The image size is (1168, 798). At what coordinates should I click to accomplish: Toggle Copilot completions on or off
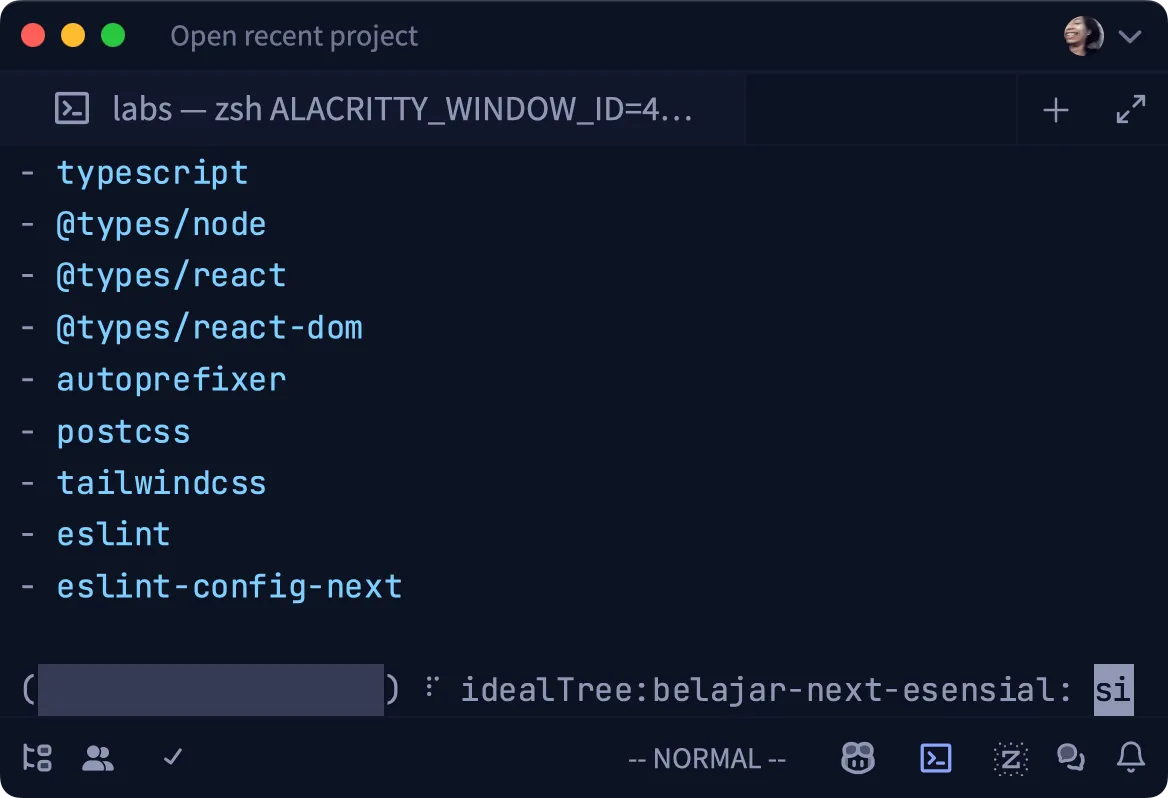(x=857, y=758)
